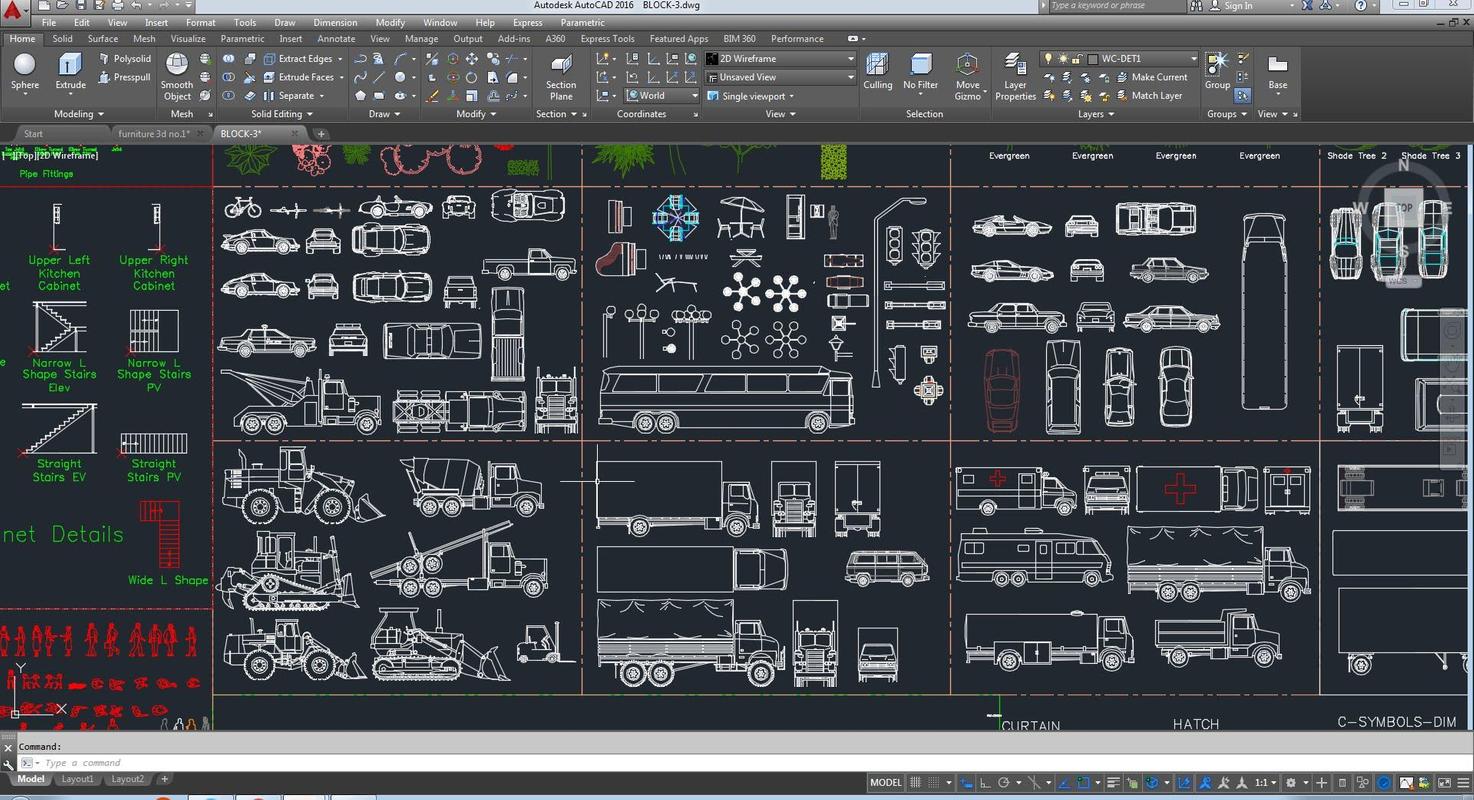Click the TOP face of ViewCube

pyautogui.click(x=1404, y=208)
